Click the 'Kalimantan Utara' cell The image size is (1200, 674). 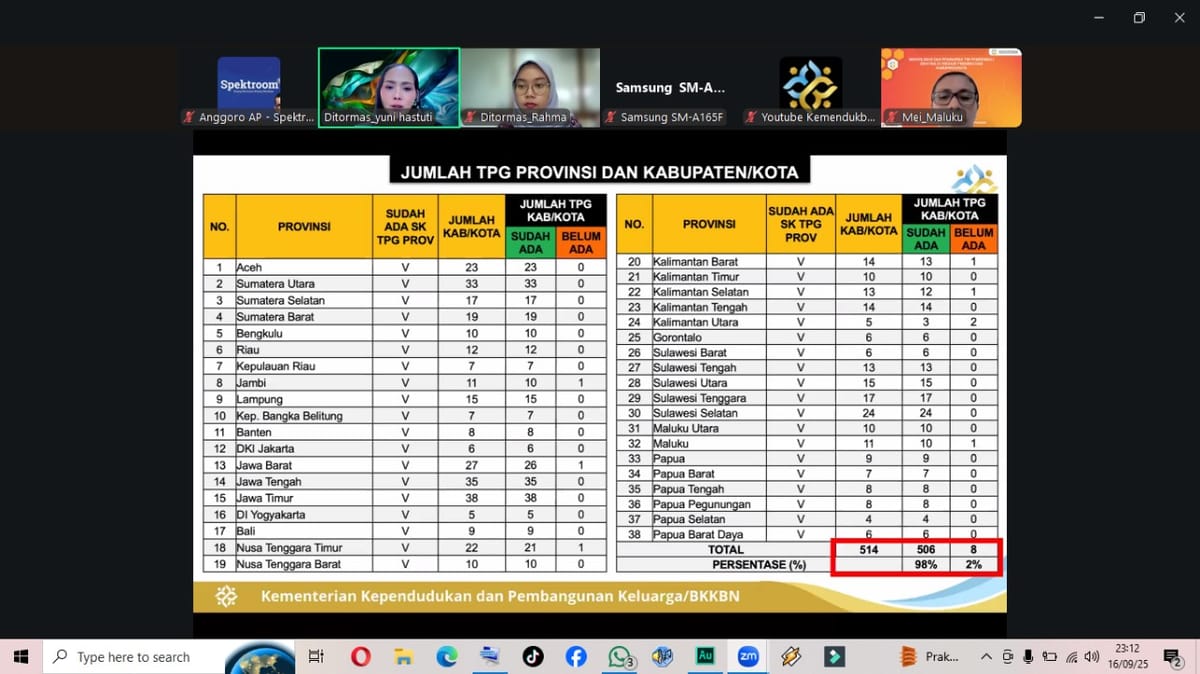coord(709,322)
